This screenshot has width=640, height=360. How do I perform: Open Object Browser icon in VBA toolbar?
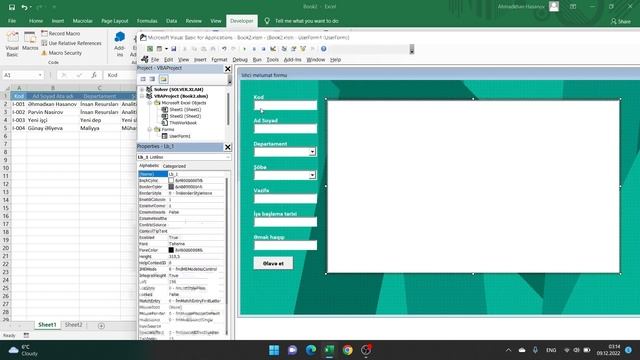pyautogui.click(x=303, y=49)
